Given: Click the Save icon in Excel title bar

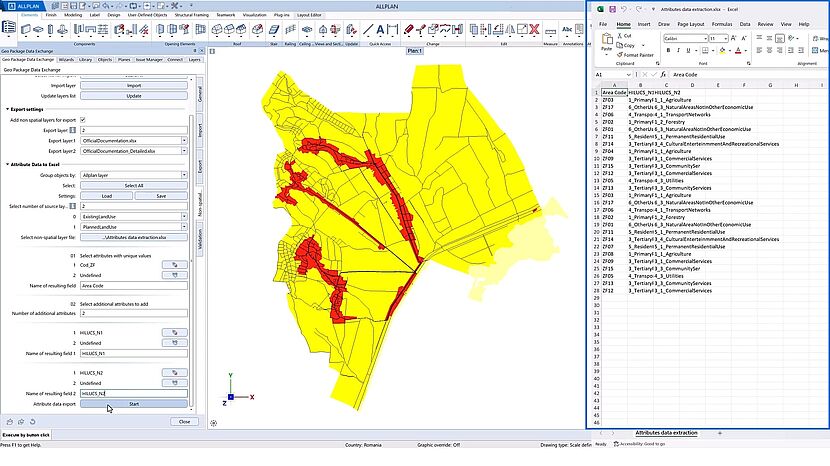Looking at the screenshot, I should [611, 8].
